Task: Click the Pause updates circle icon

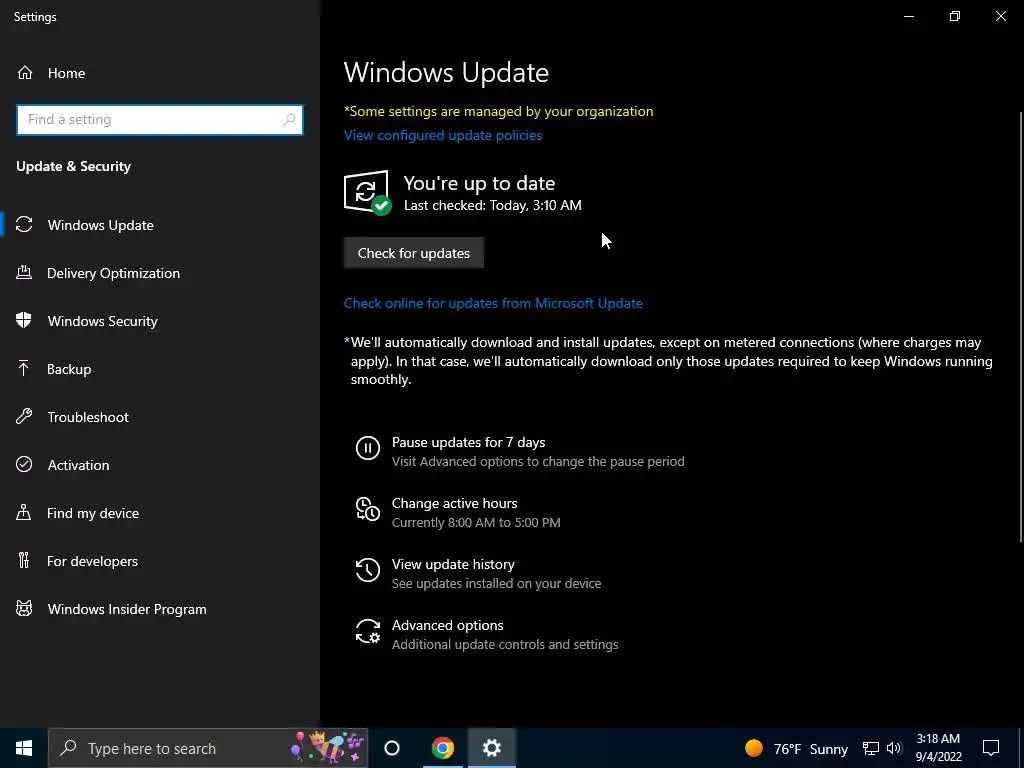Action: click(x=368, y=448)
